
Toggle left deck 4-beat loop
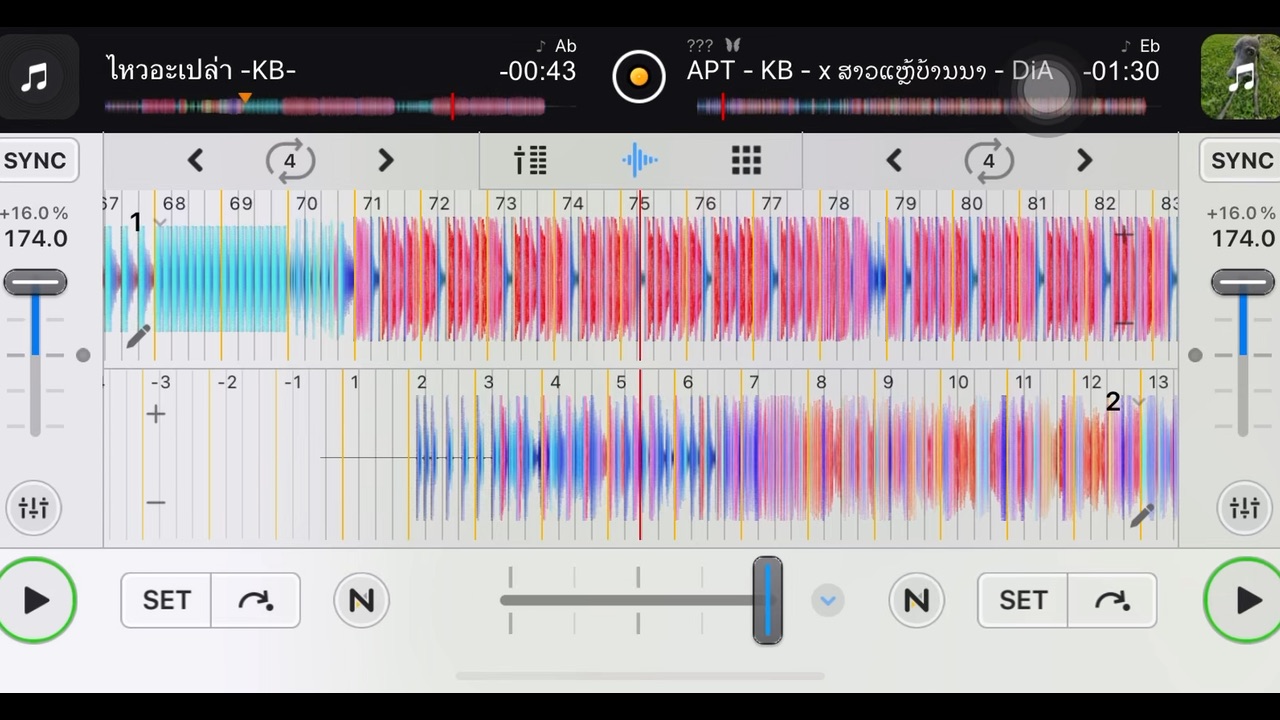(290, 160)
